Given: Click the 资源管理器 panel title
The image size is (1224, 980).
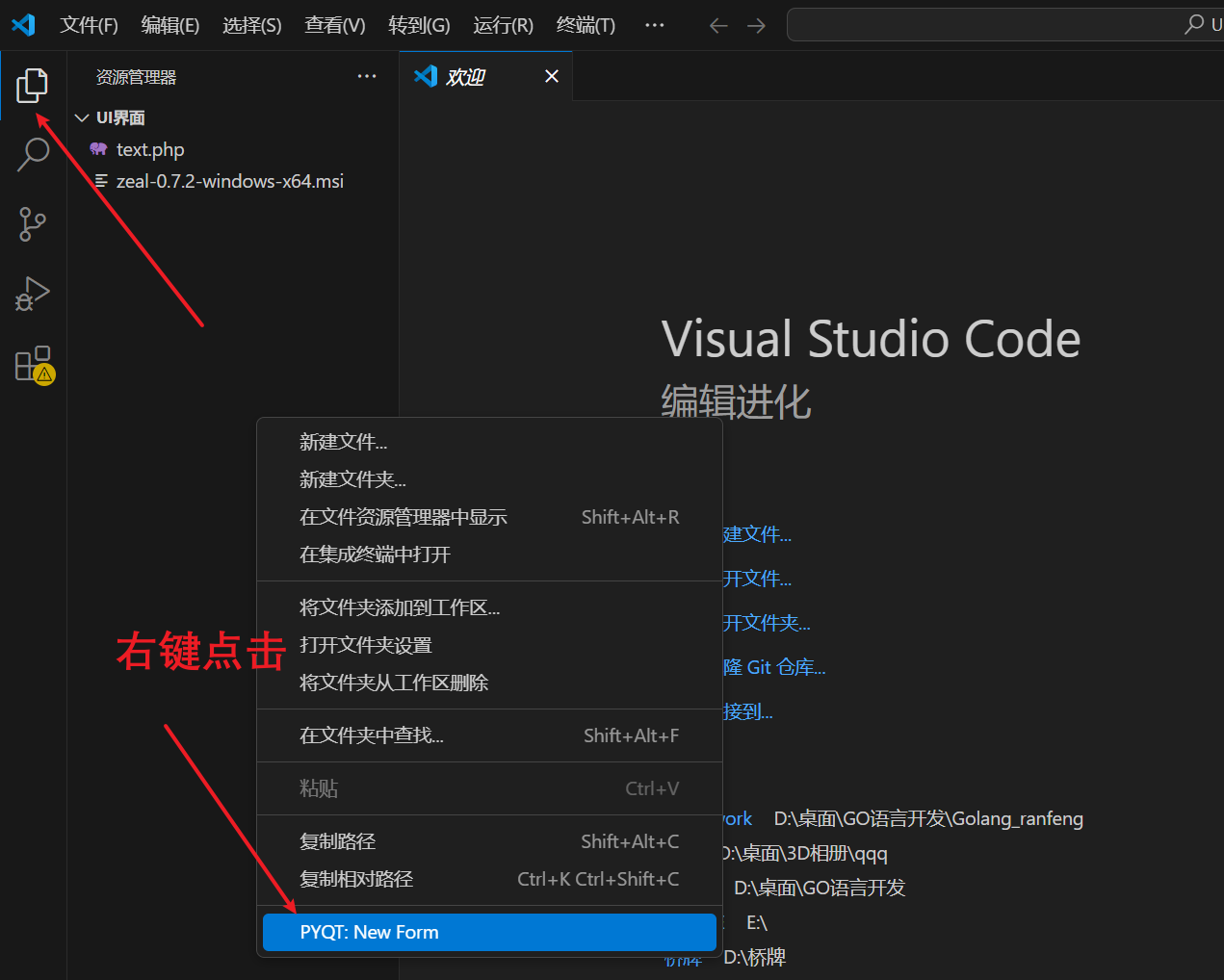Looking at the screenshot, I should pos(136,77).
